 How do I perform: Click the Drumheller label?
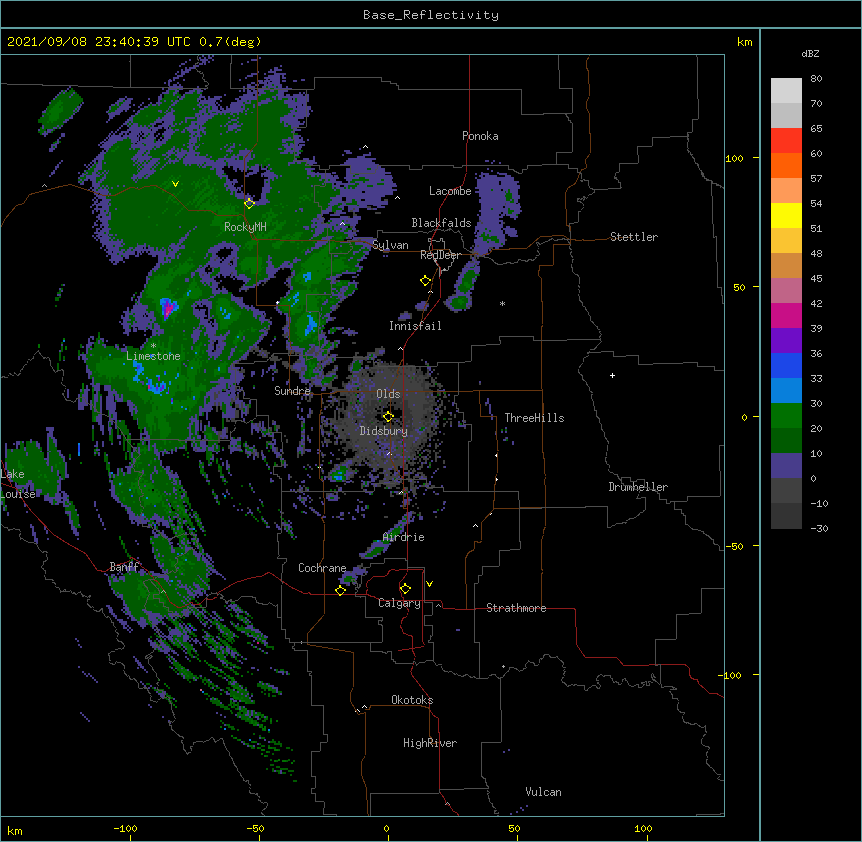point(638,487)
